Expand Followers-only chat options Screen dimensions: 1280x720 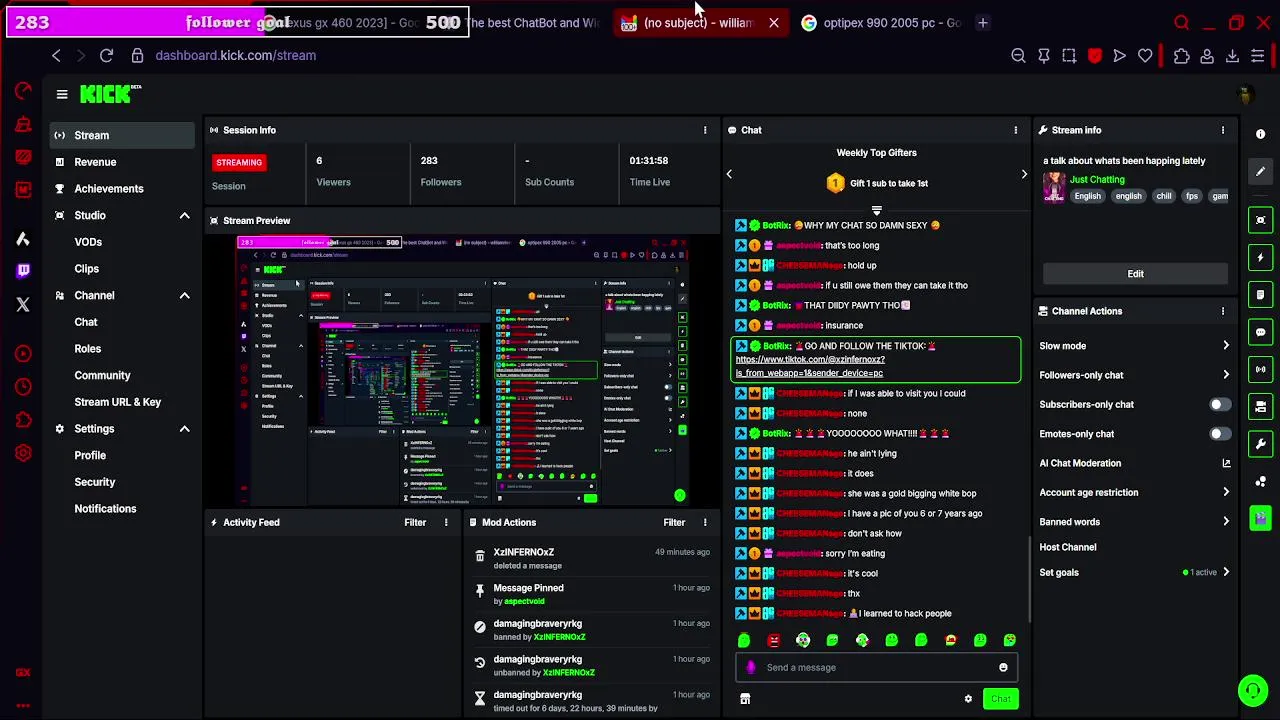[x=1226, y=375]
